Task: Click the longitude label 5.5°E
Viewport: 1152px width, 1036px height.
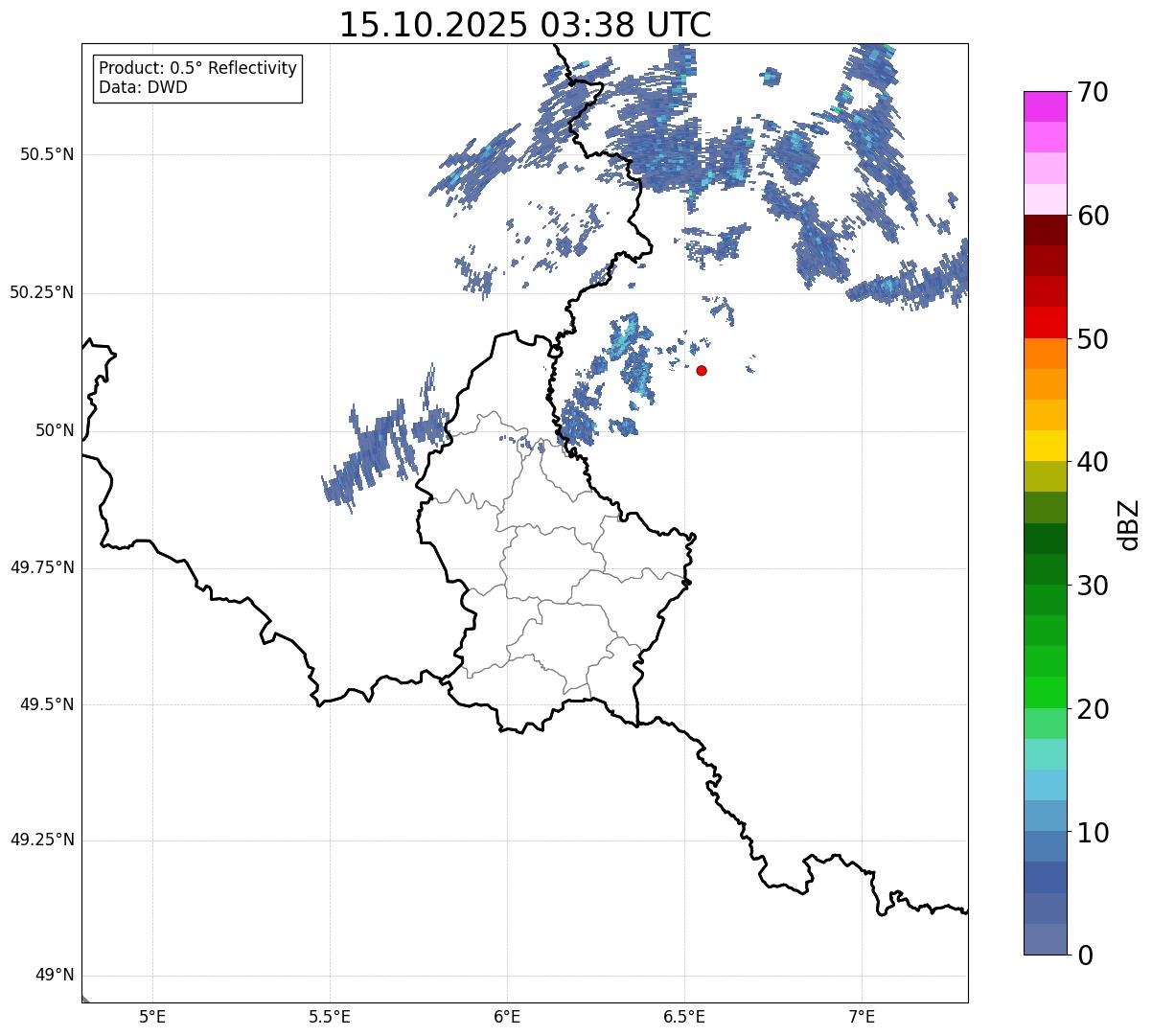Action: point(330,1017)
